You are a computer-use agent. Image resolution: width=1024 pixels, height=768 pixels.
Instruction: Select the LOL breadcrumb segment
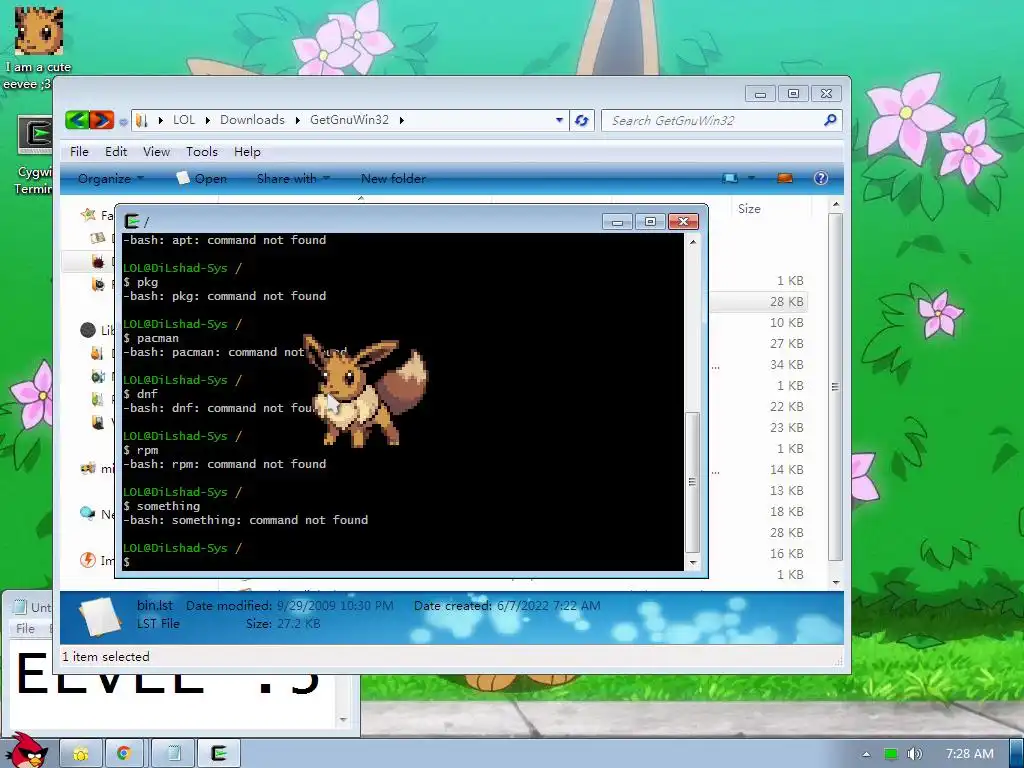coord(184,120)
